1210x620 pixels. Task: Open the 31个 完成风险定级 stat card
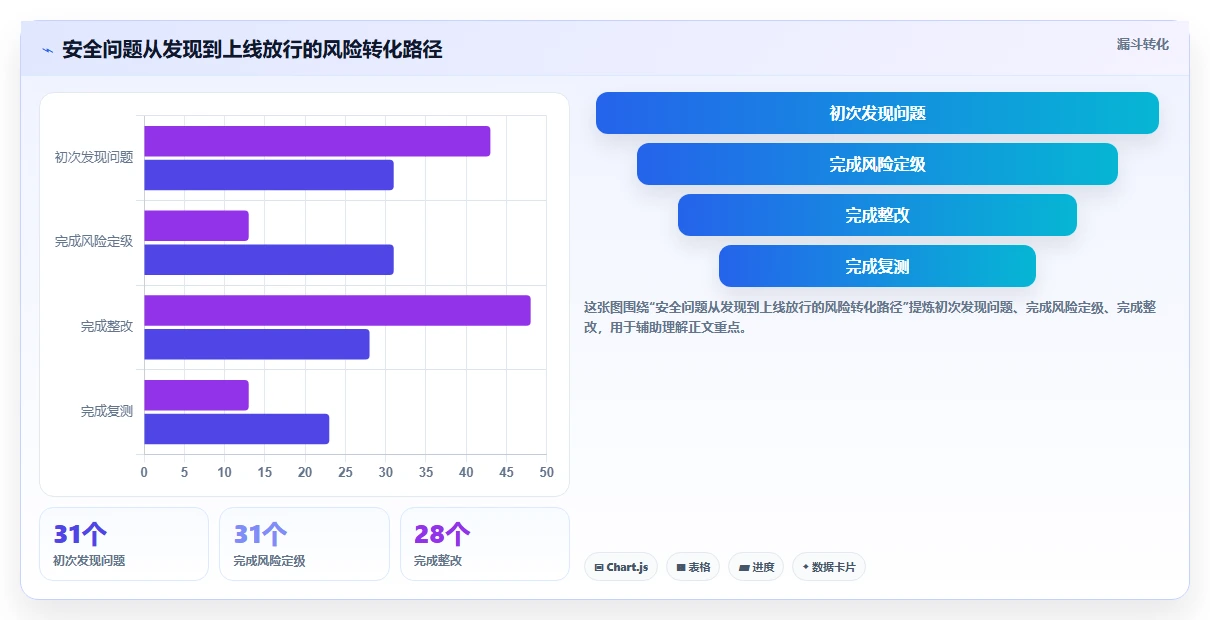point(304,544)
